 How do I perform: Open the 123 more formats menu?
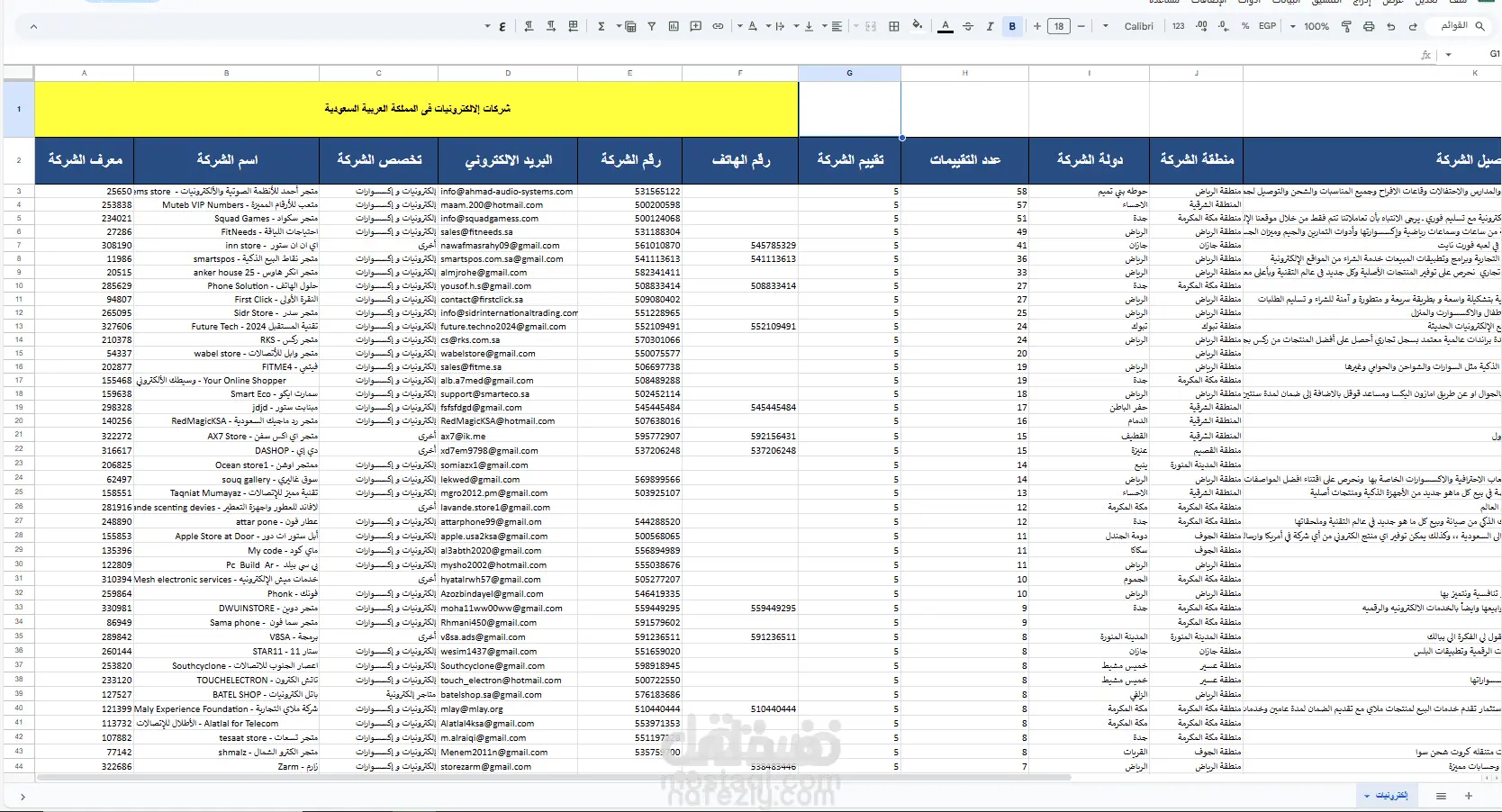point(1179,26)
